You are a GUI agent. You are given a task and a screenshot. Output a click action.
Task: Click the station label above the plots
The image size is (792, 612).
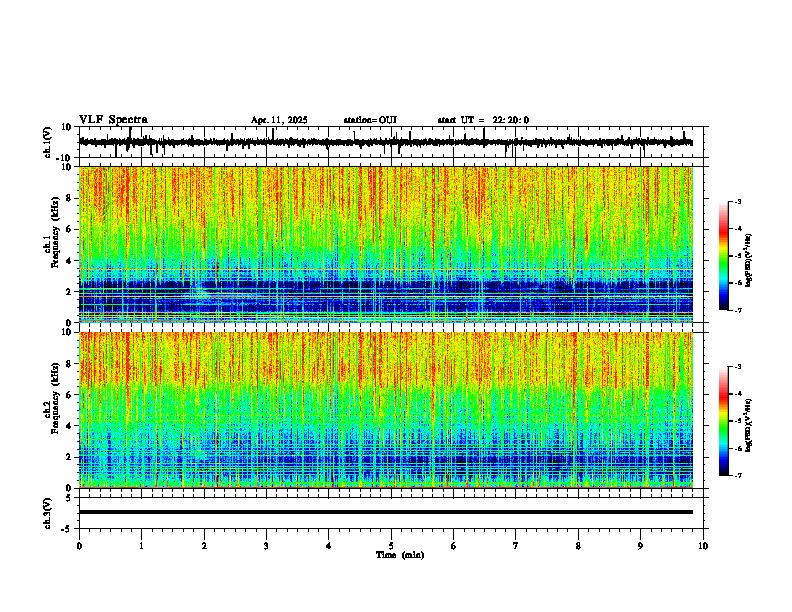click(370, 120)
